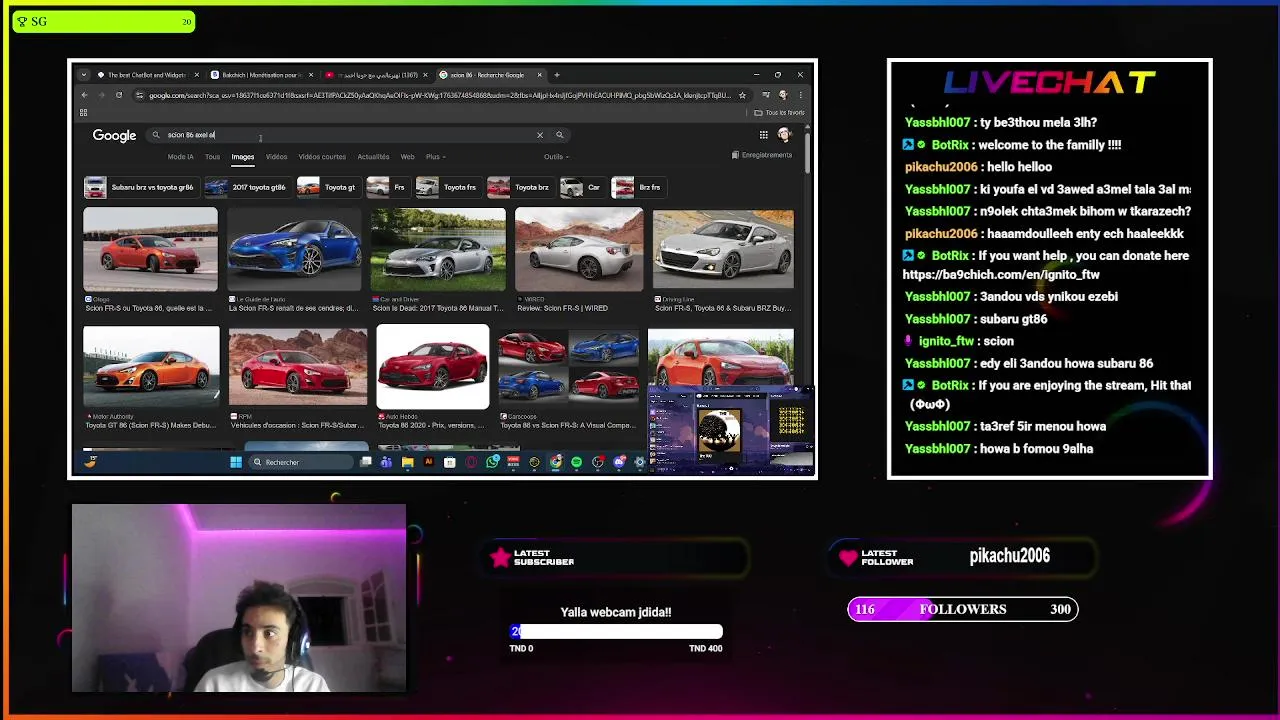The height and width of the screenshot is (720, 1280).
Task: Open a new browser tab
Action: coord(557,75)
